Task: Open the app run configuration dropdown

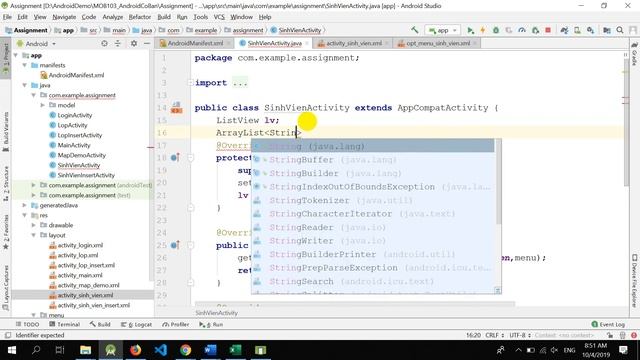Action: pyautogui.click(x=442, y=30)
